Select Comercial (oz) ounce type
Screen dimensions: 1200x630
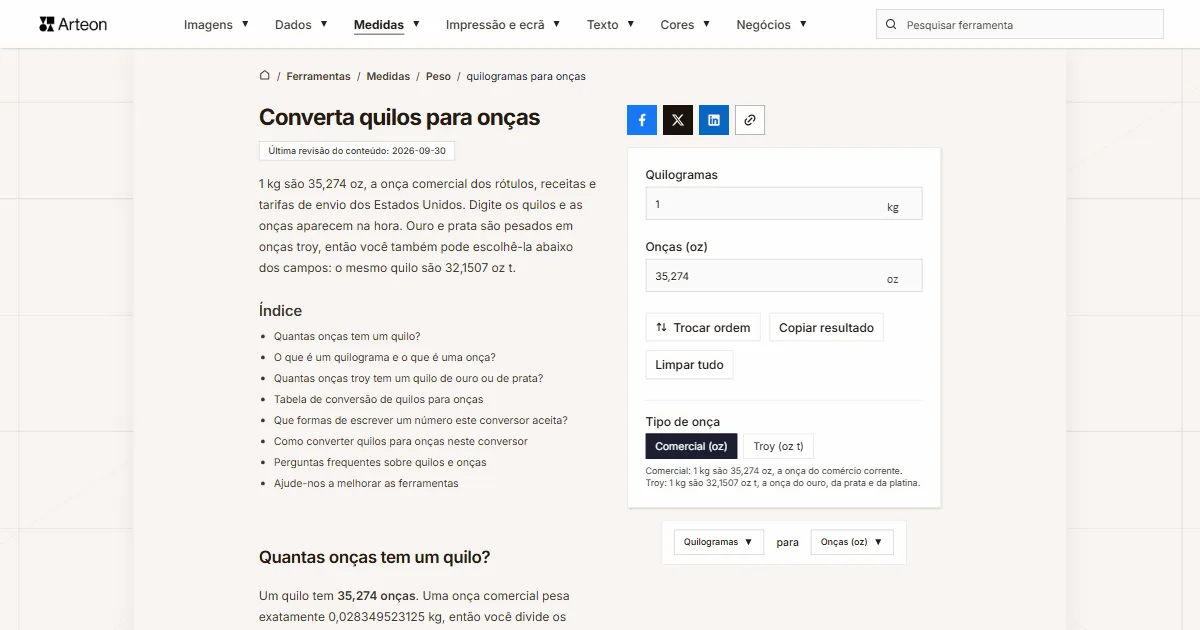(x=692, y=446)
